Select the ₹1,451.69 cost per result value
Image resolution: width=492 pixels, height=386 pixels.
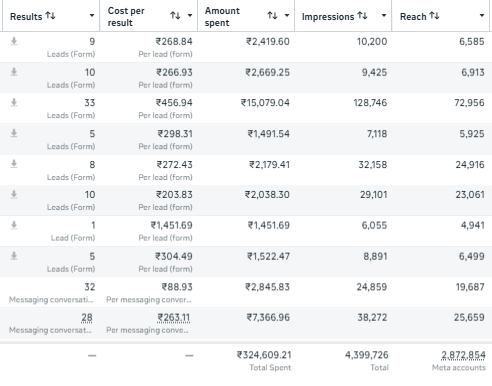(x=171, y=225)
